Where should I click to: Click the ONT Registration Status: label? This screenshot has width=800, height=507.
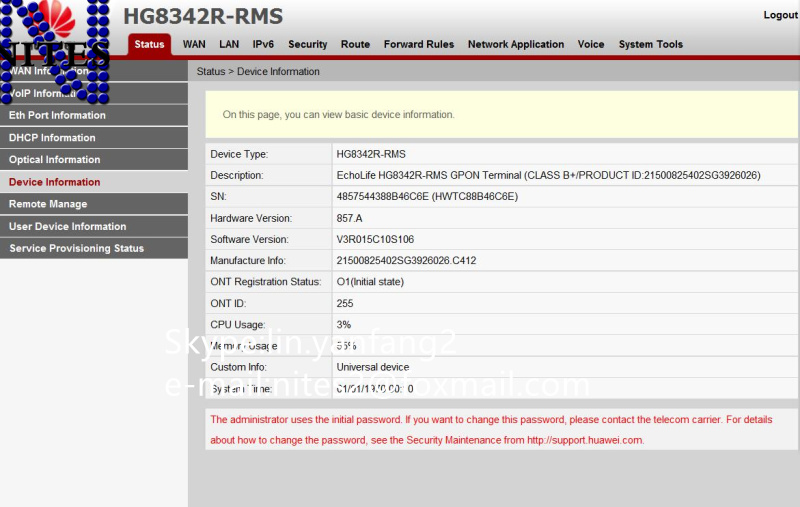coord(265,282)
